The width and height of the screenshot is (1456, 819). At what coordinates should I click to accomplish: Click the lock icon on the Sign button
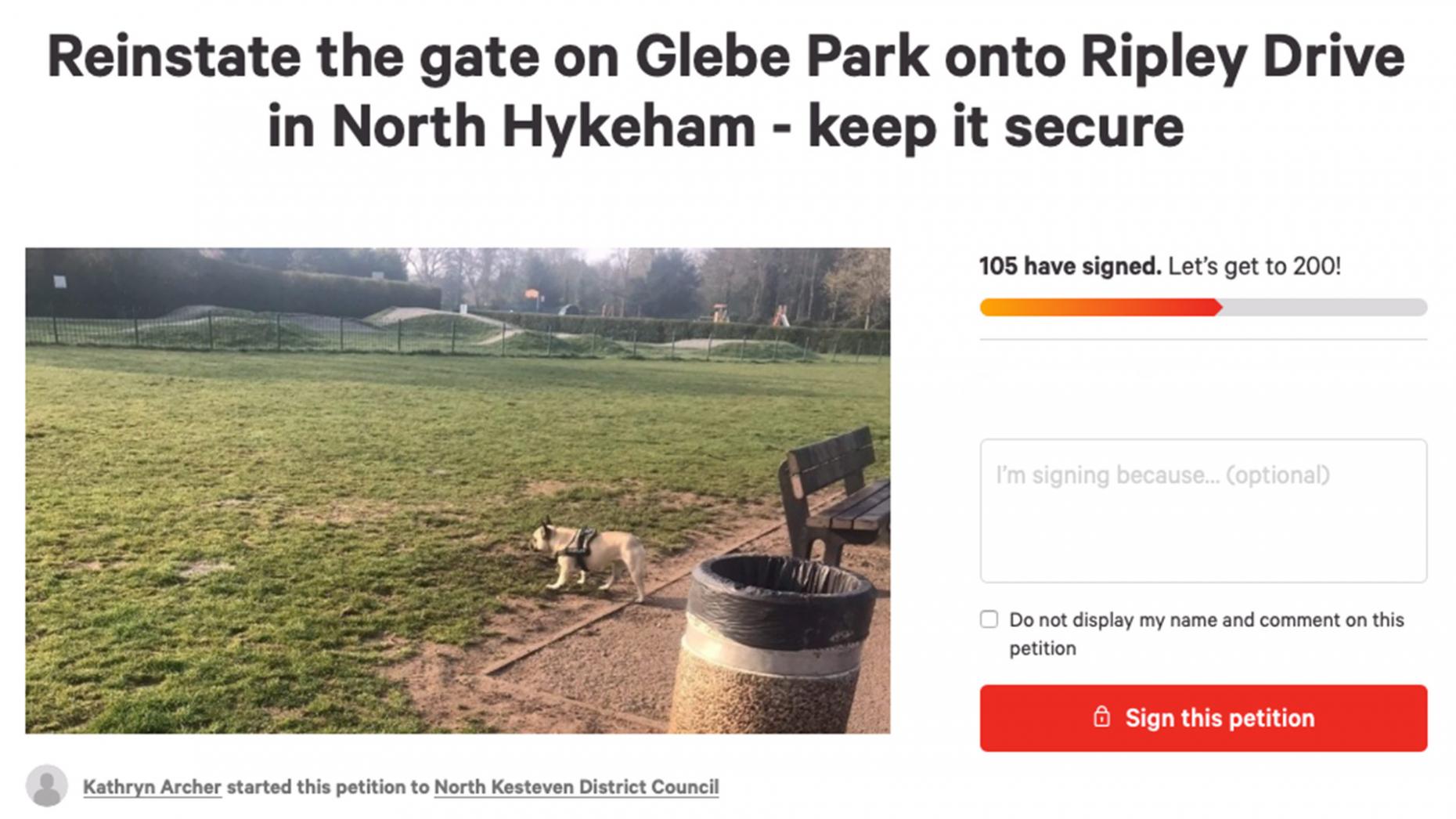tap(1101, 716)
